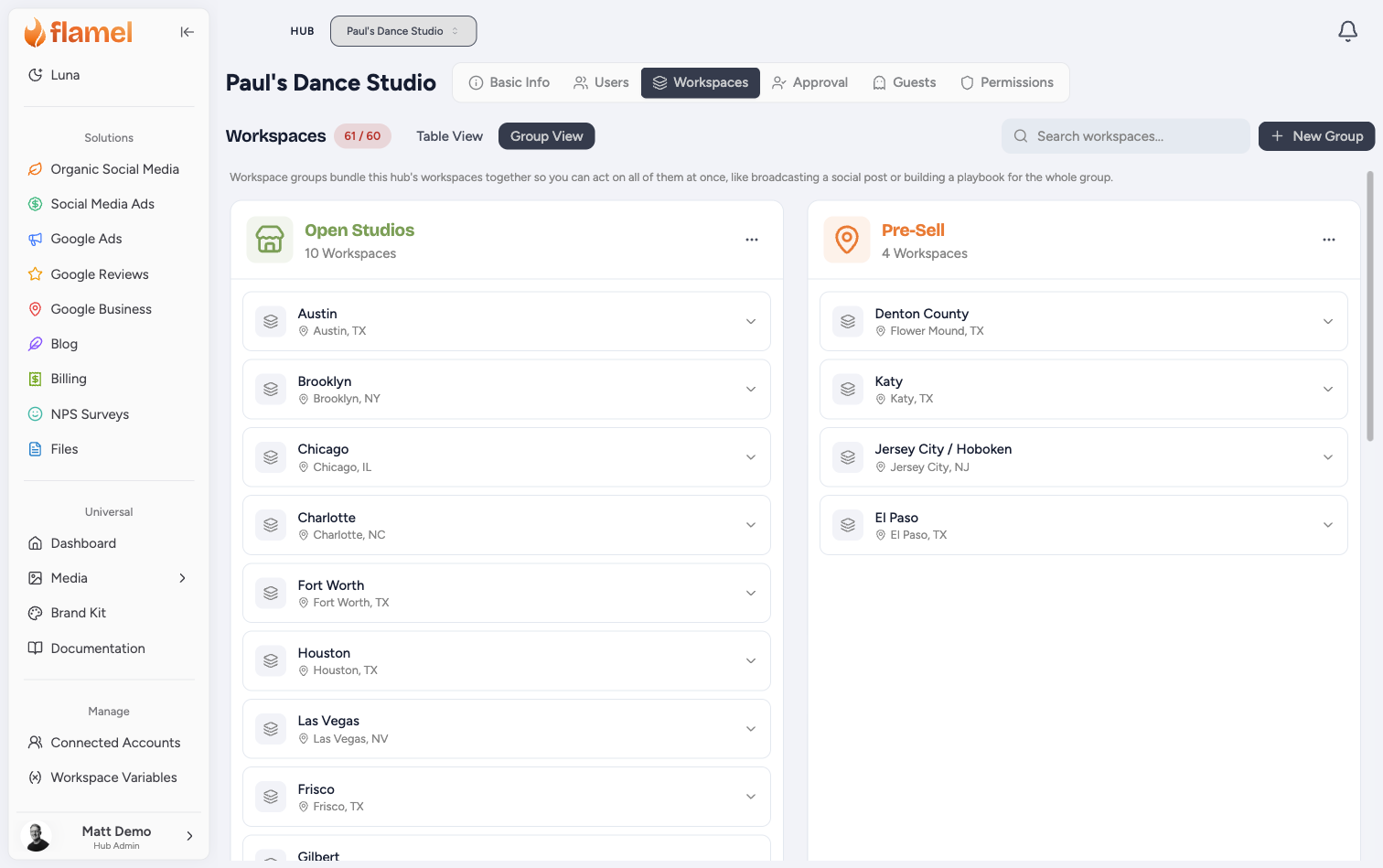Click the Flower Mound, TX location text
1383x868 pixels.
point(937,331)
